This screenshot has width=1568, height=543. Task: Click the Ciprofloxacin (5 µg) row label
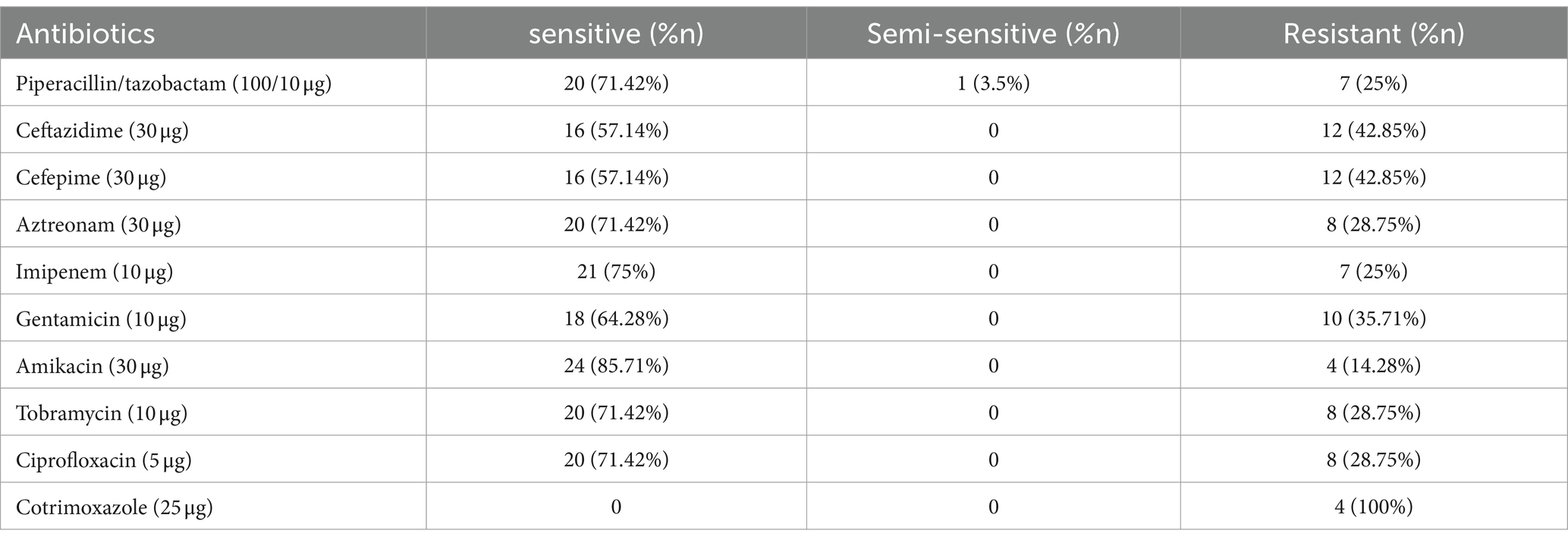click(104, 460)
